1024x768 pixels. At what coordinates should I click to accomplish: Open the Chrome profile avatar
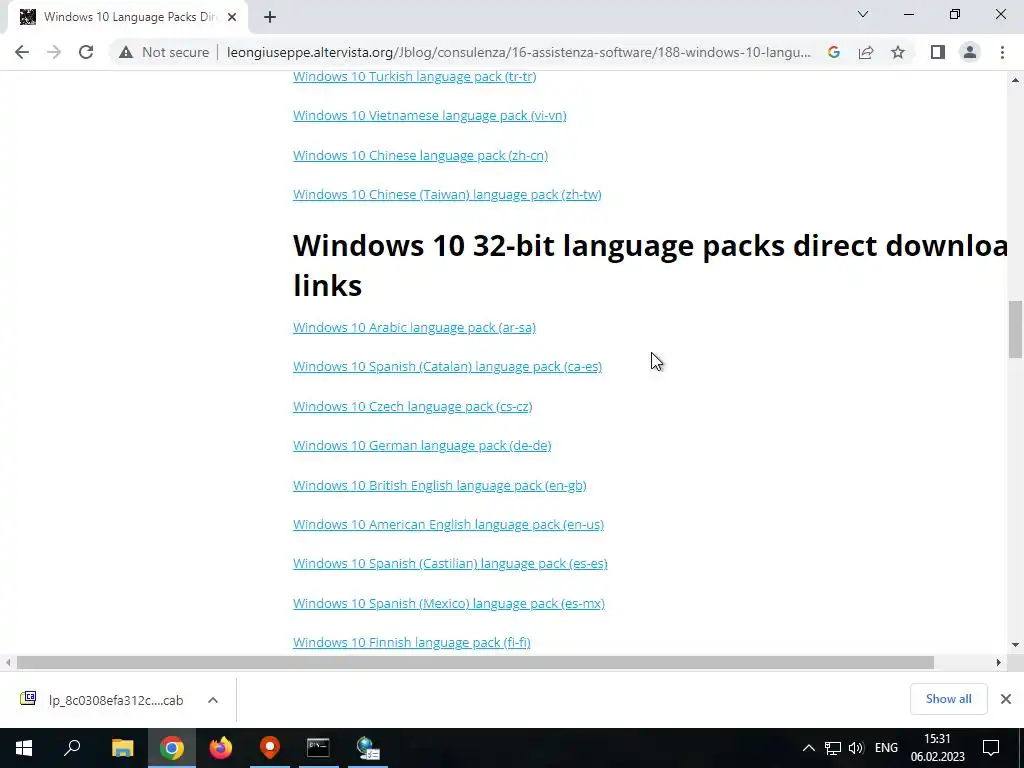970,52
